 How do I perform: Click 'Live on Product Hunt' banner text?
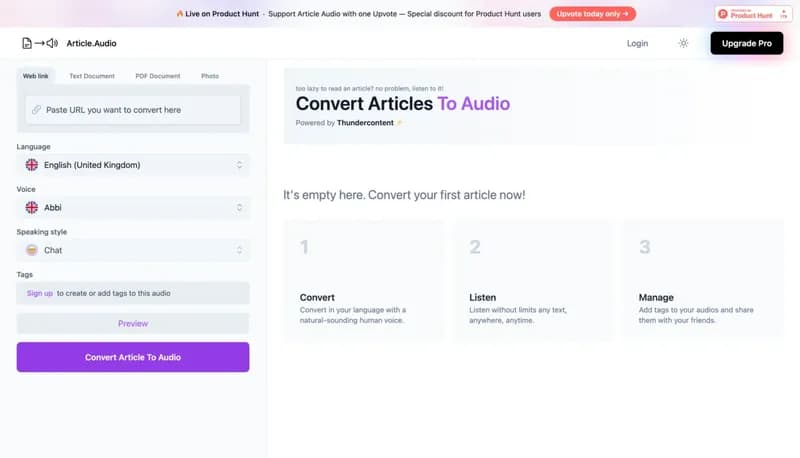(x=222, y=14)
